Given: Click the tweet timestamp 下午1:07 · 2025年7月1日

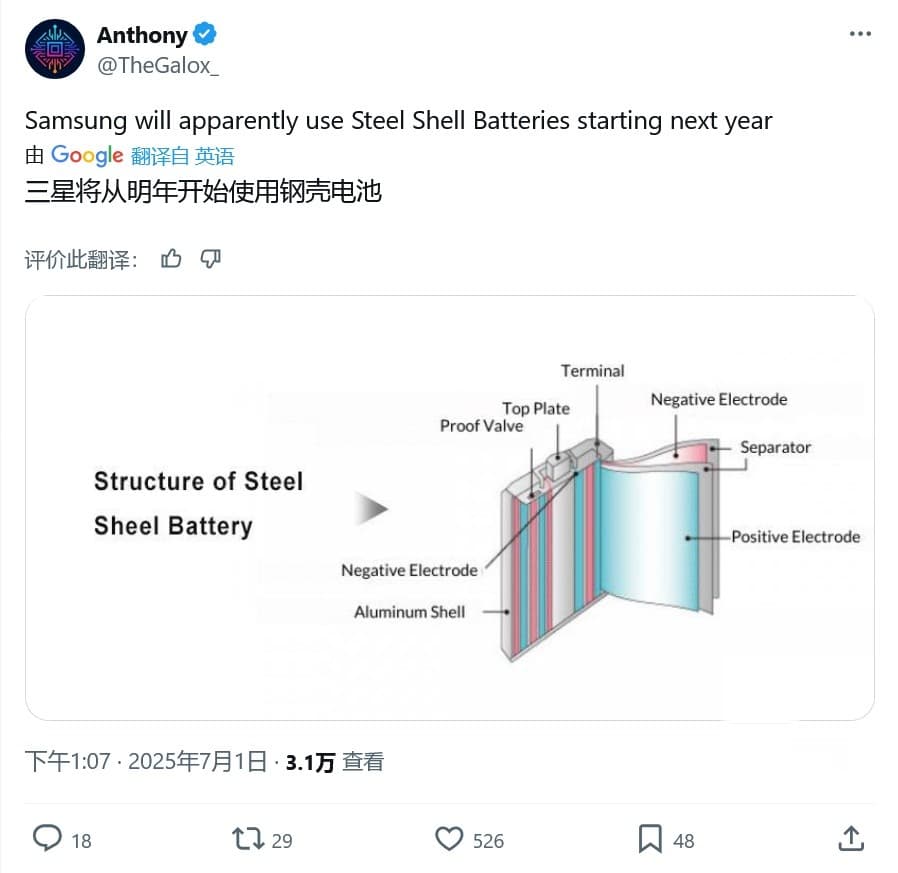Looking at the screenshot, I should 146,762.
